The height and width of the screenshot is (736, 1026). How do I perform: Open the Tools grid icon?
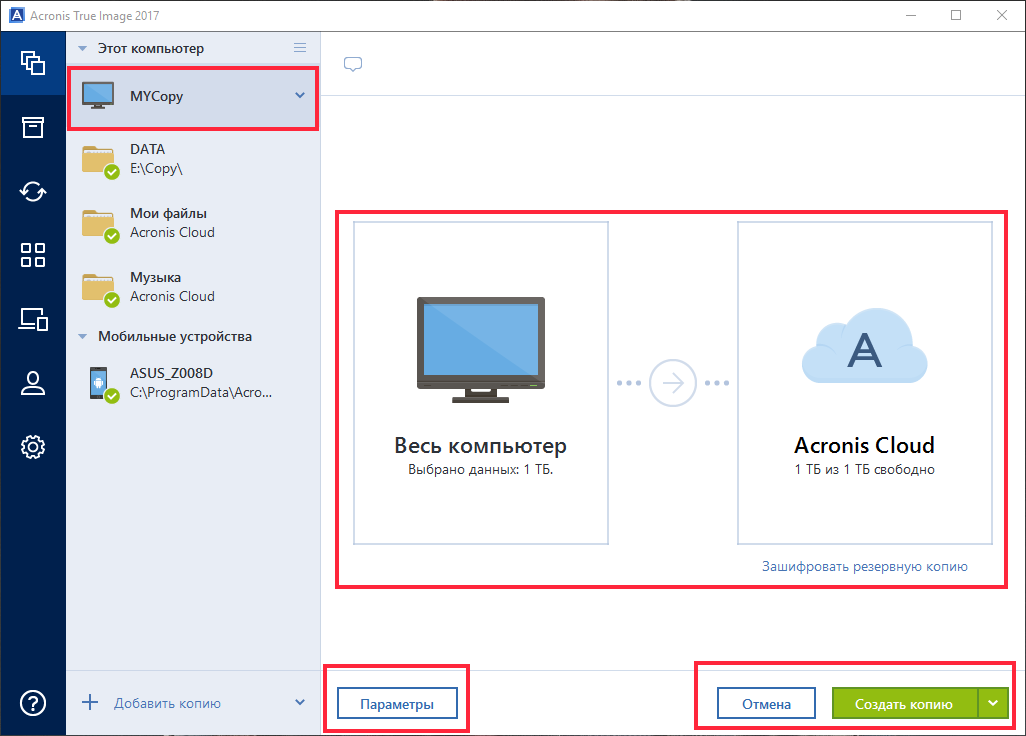click(33, 255)
